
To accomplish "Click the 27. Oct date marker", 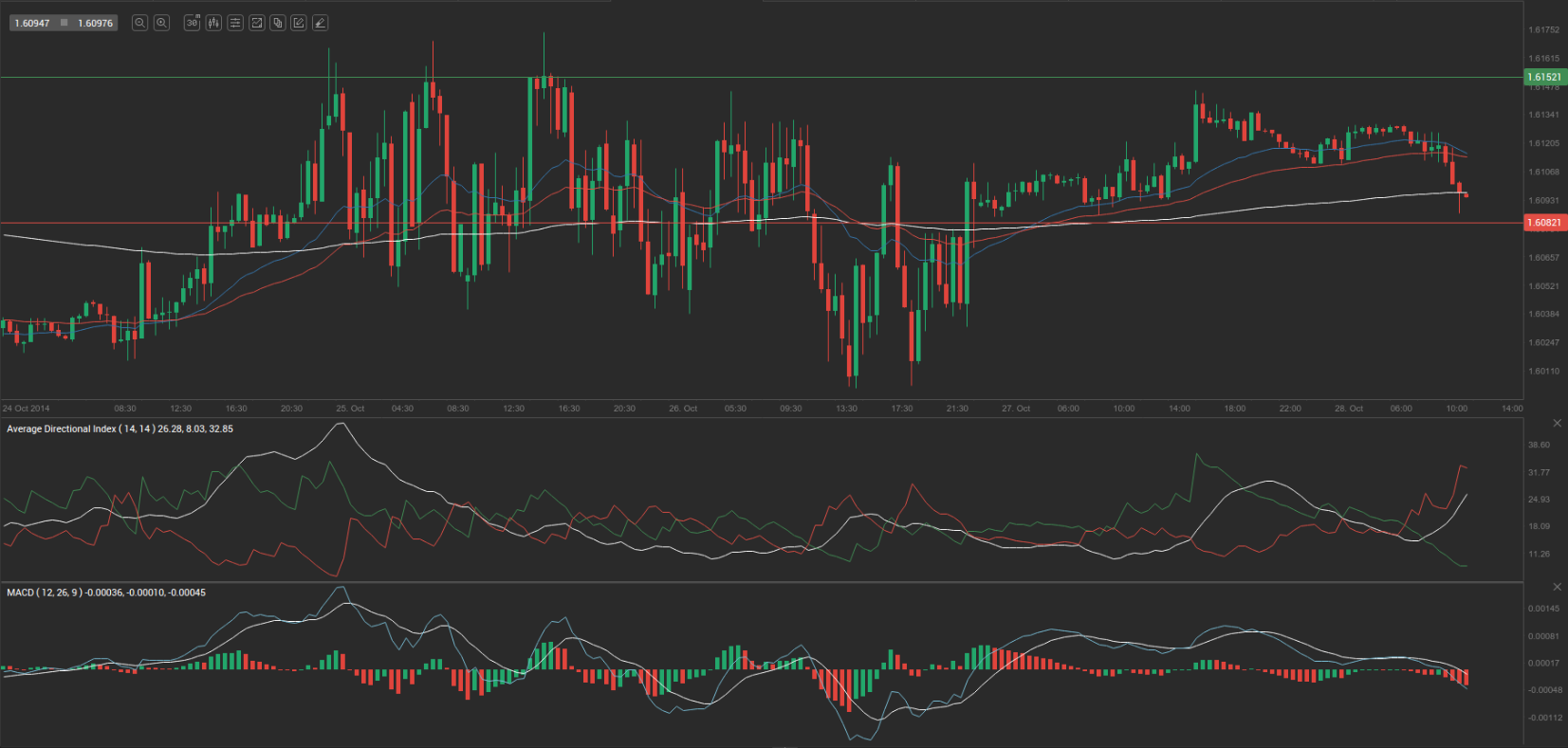I will point(1016,409).
